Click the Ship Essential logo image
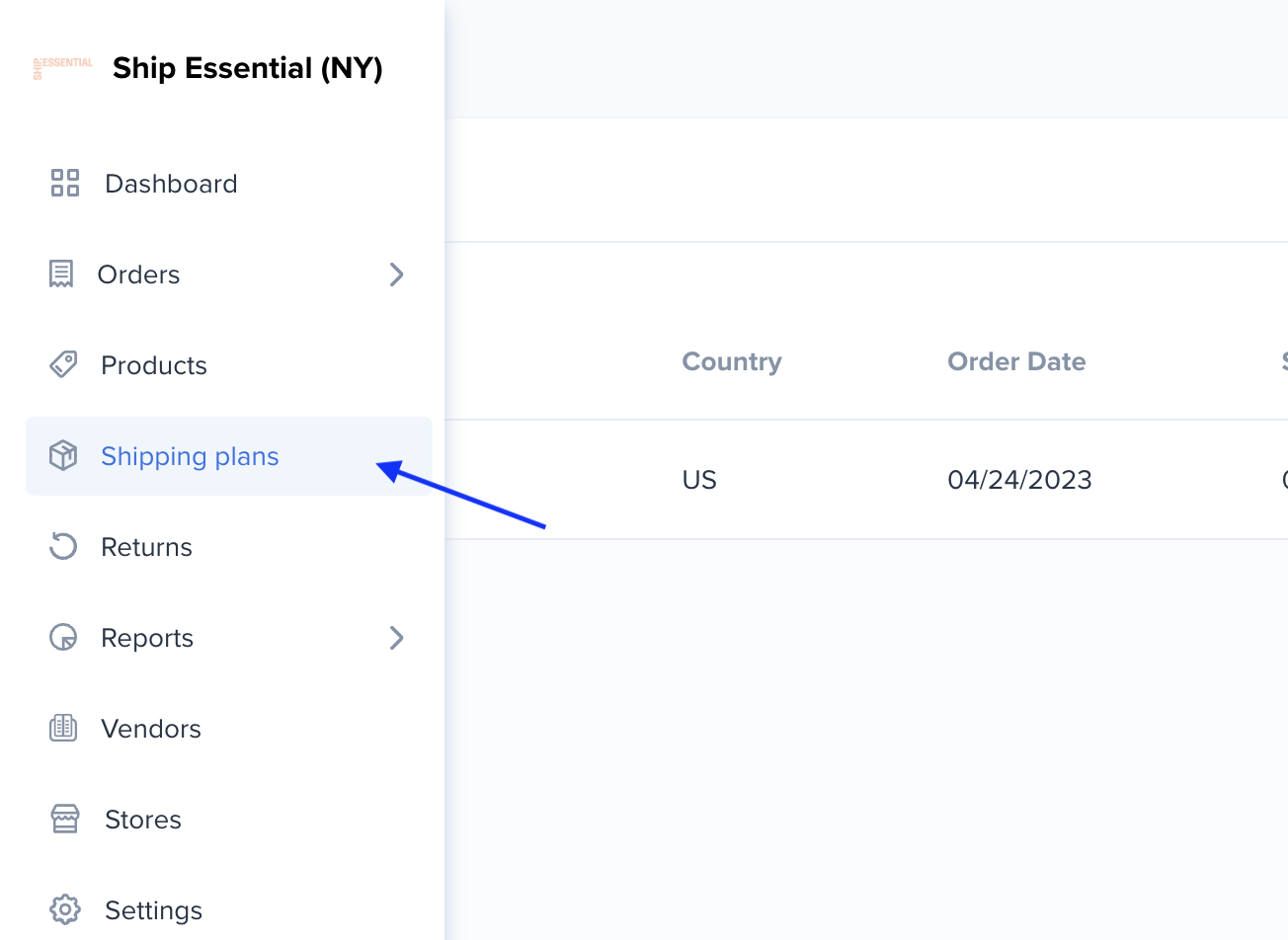Image resolution: width=1288 pixels, height=940 pixels. pos(63,68)
